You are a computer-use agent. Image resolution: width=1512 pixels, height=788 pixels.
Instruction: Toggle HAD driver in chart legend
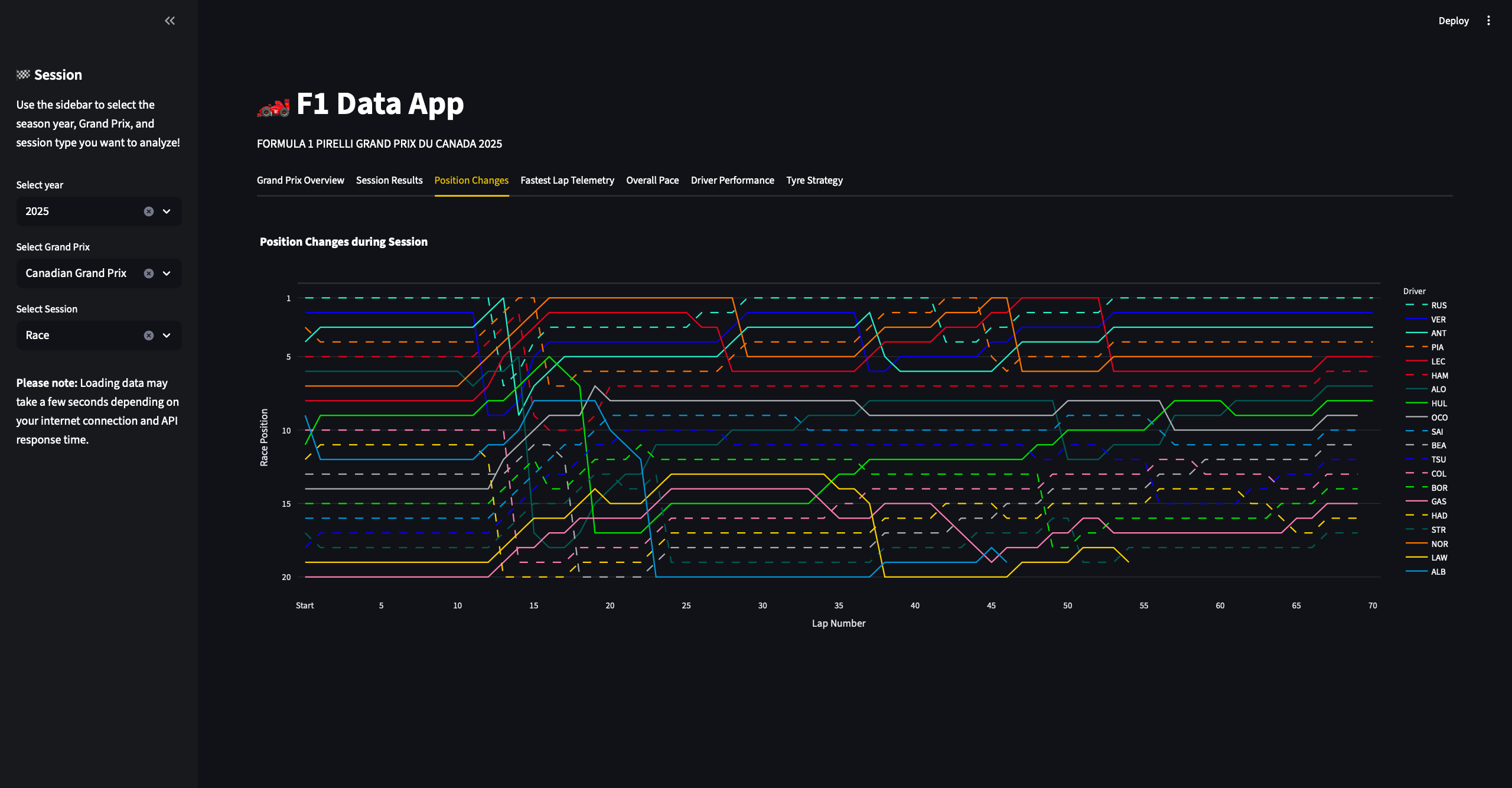[1426, 516]
